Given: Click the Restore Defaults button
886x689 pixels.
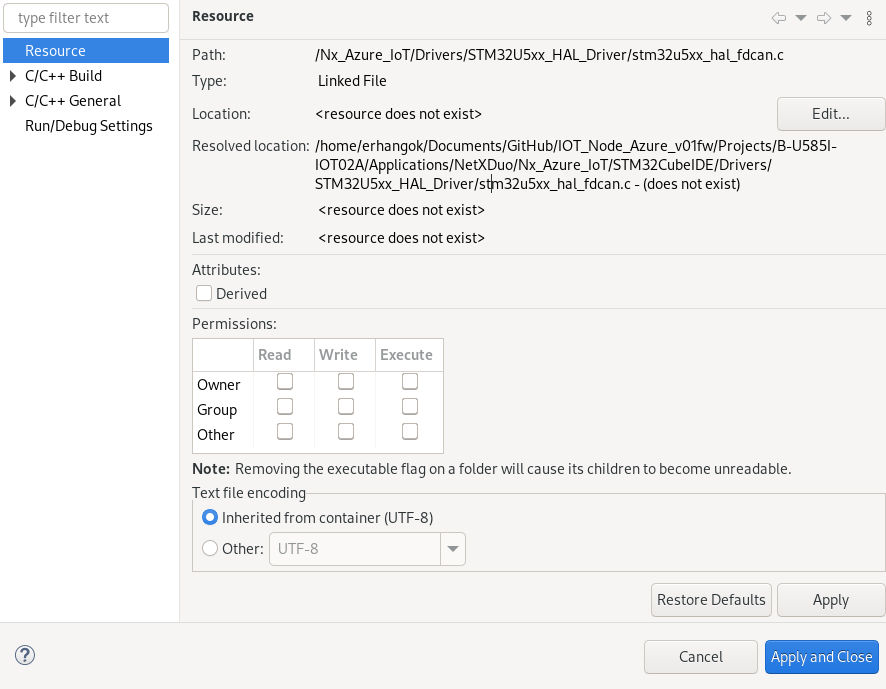Looking at the screenshot, I should point(711,599).
